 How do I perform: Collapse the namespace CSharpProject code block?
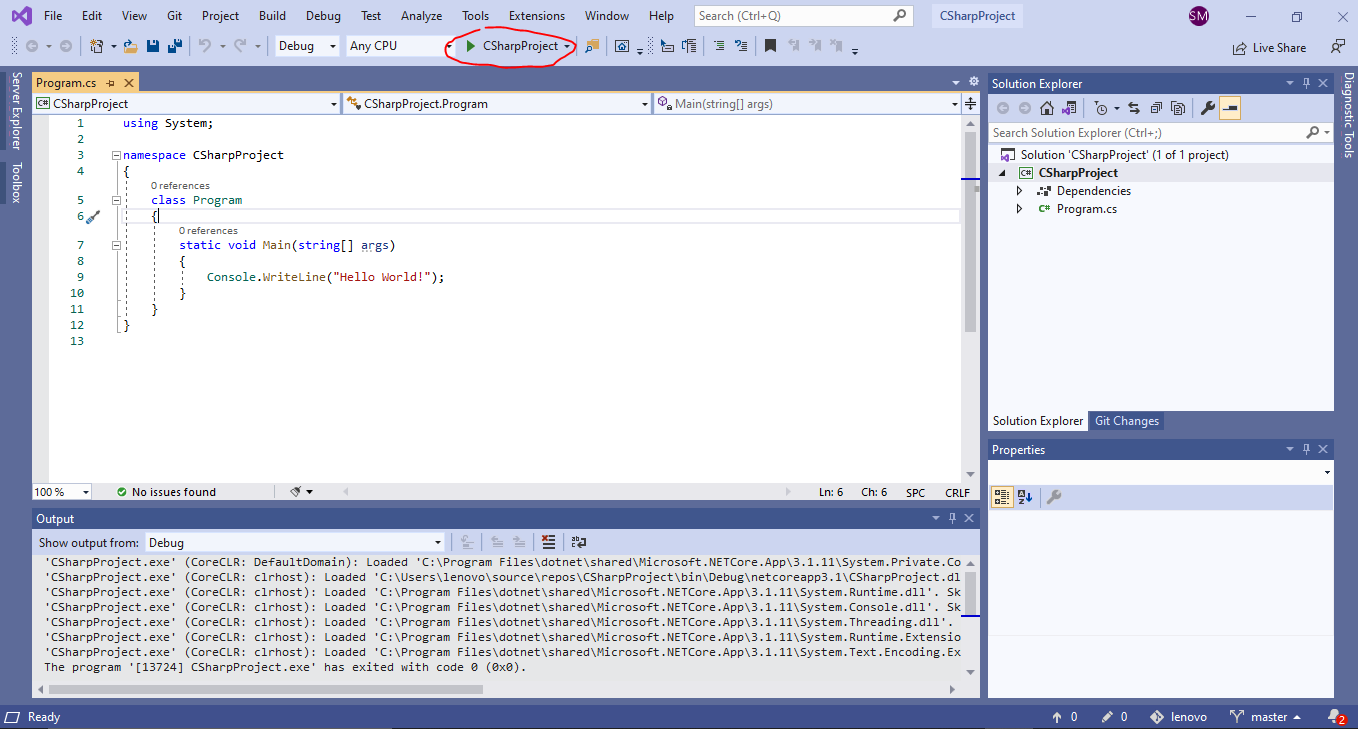[x=117, y=155]
